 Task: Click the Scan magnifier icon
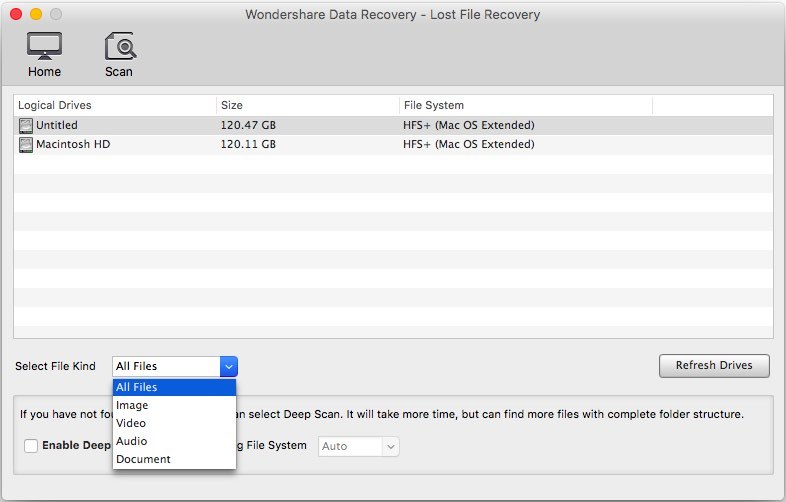(x=119, y=46)
